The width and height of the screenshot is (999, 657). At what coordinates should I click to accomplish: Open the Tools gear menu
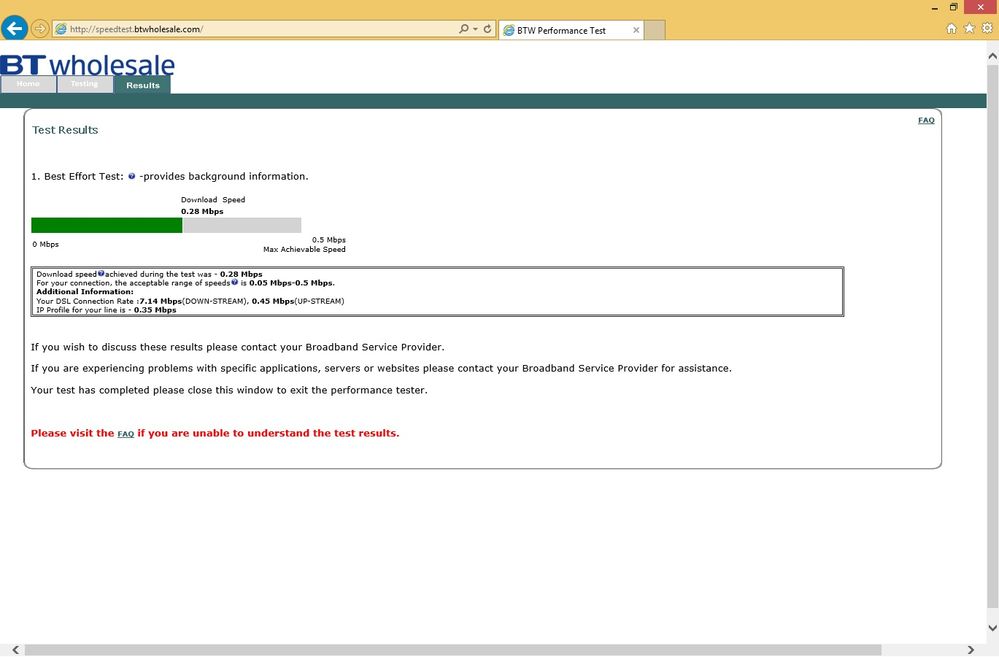click(987, 28)
